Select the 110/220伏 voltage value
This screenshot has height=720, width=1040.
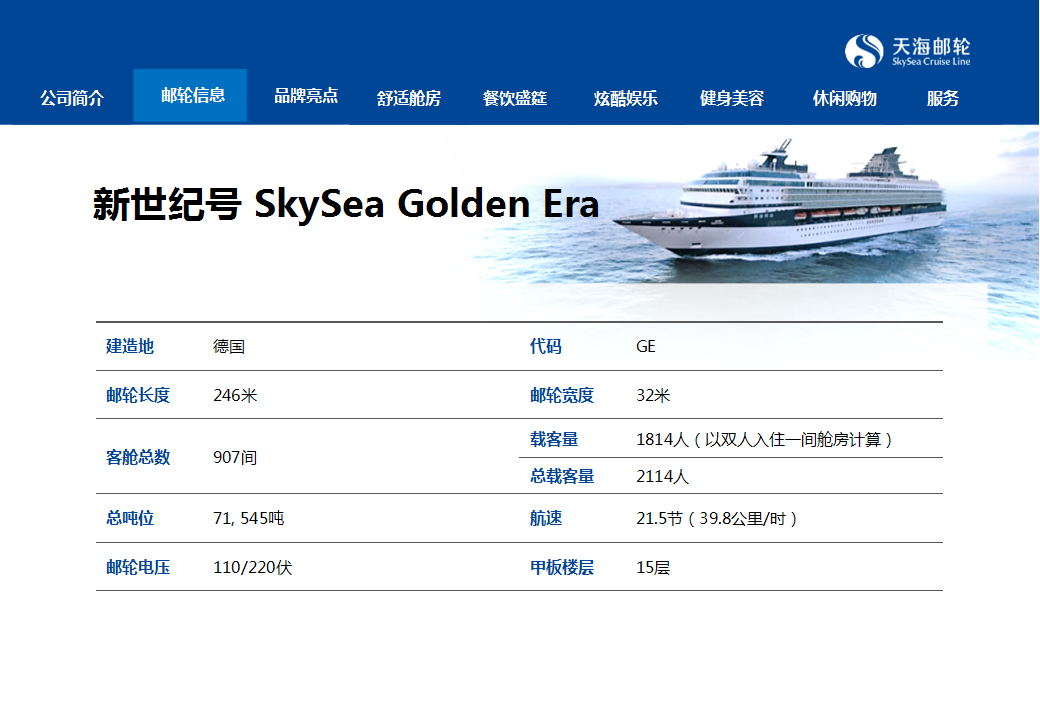point(253,567)
